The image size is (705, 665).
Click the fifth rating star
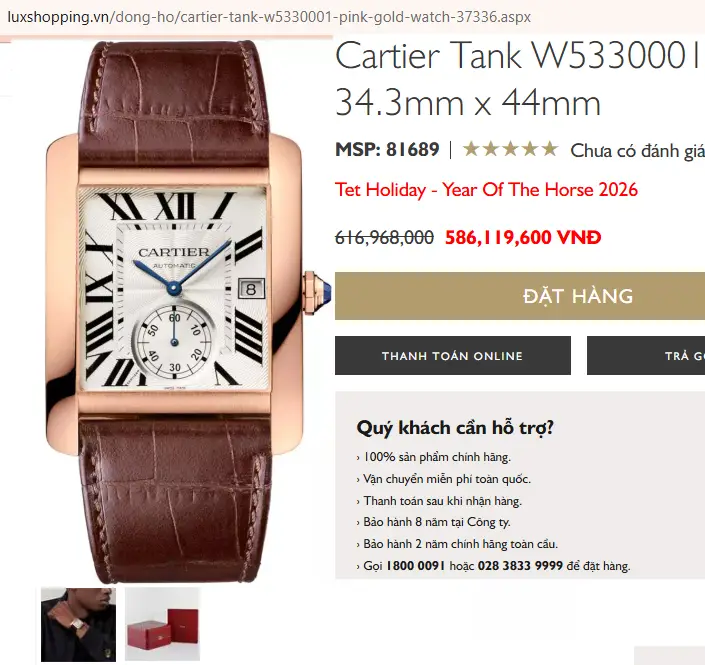click(x=550, y=149)
